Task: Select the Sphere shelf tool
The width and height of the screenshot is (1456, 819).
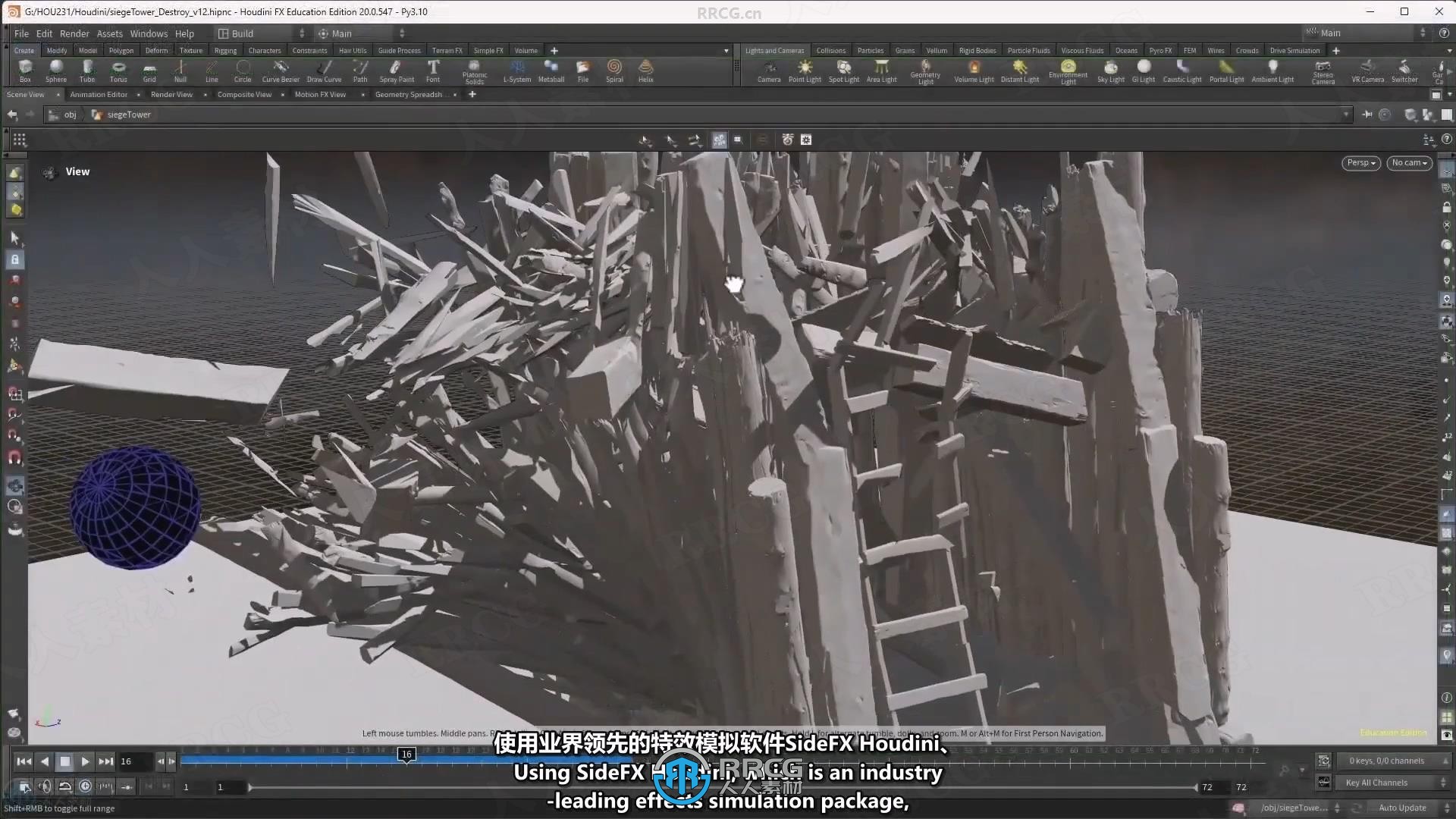Action: (x=56, y=71)
